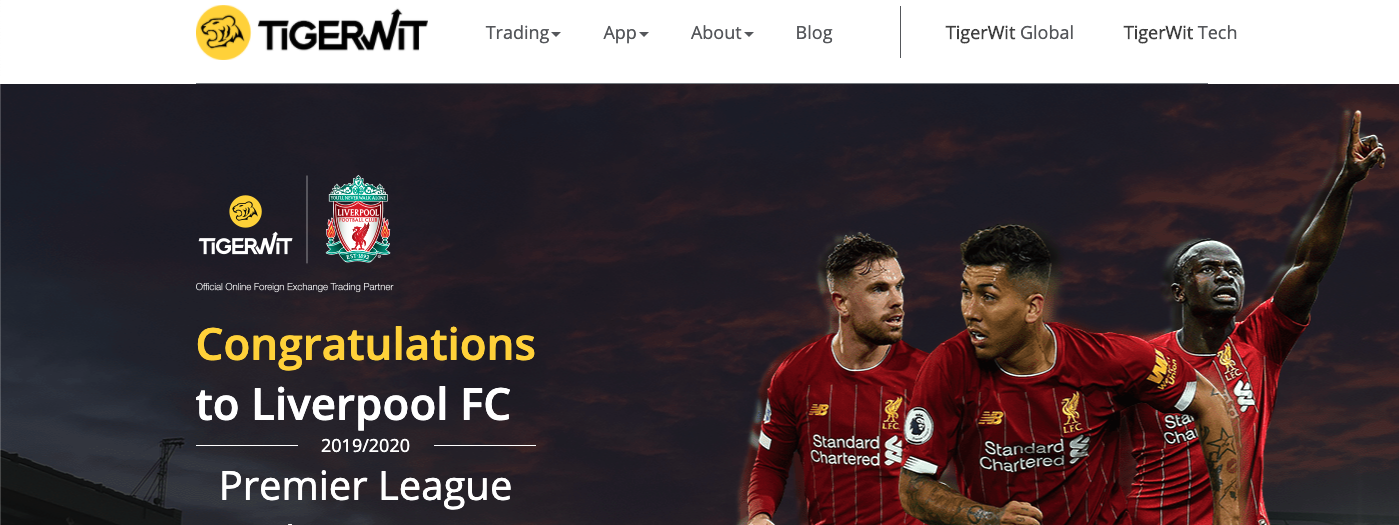This screenshot has height=525, width=1399.
Task: Click the Official Online Foreign Exchange Trading Partner text
Action: (x=295, y=287)
